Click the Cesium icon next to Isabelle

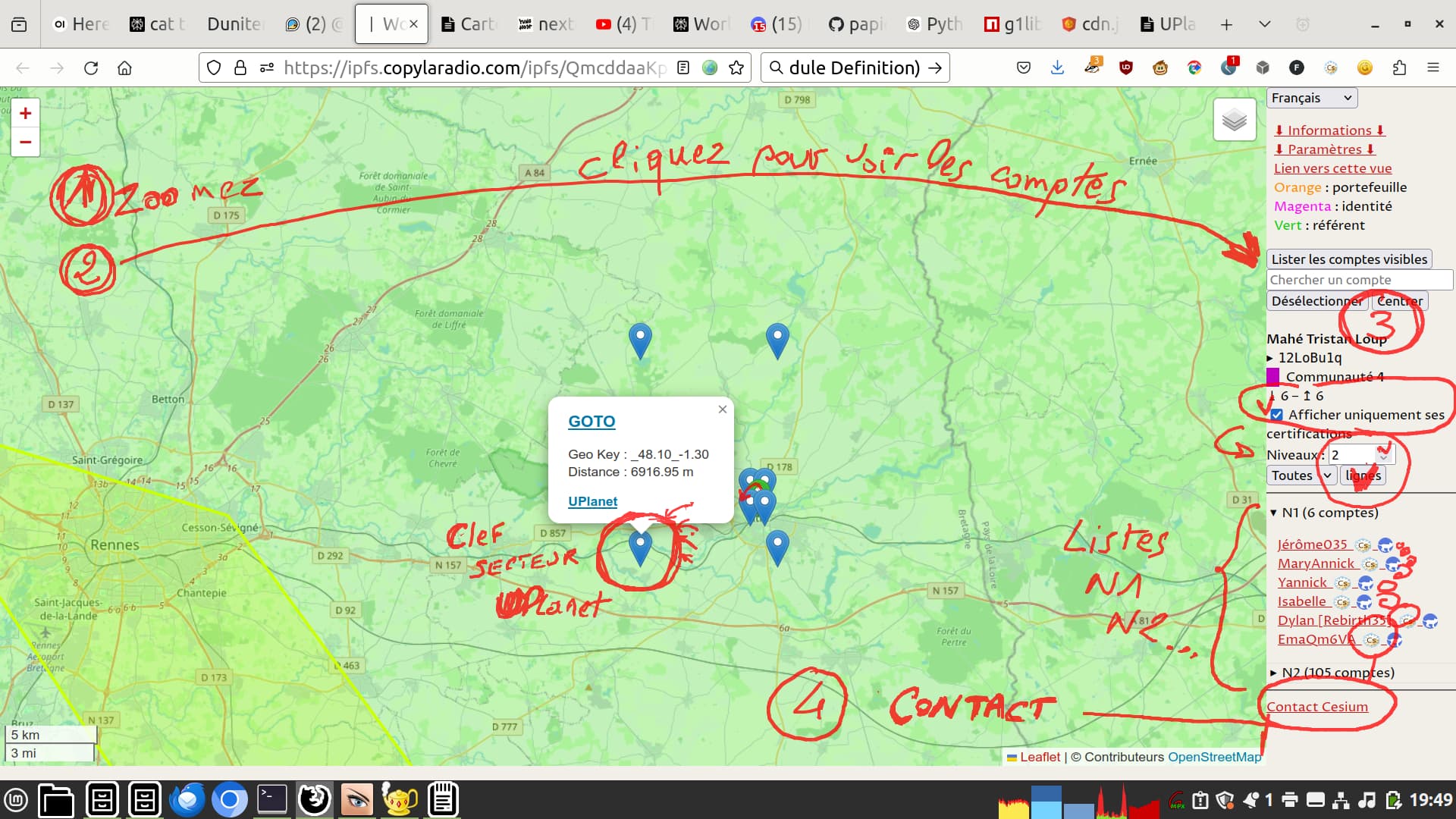click(1341, 602)
